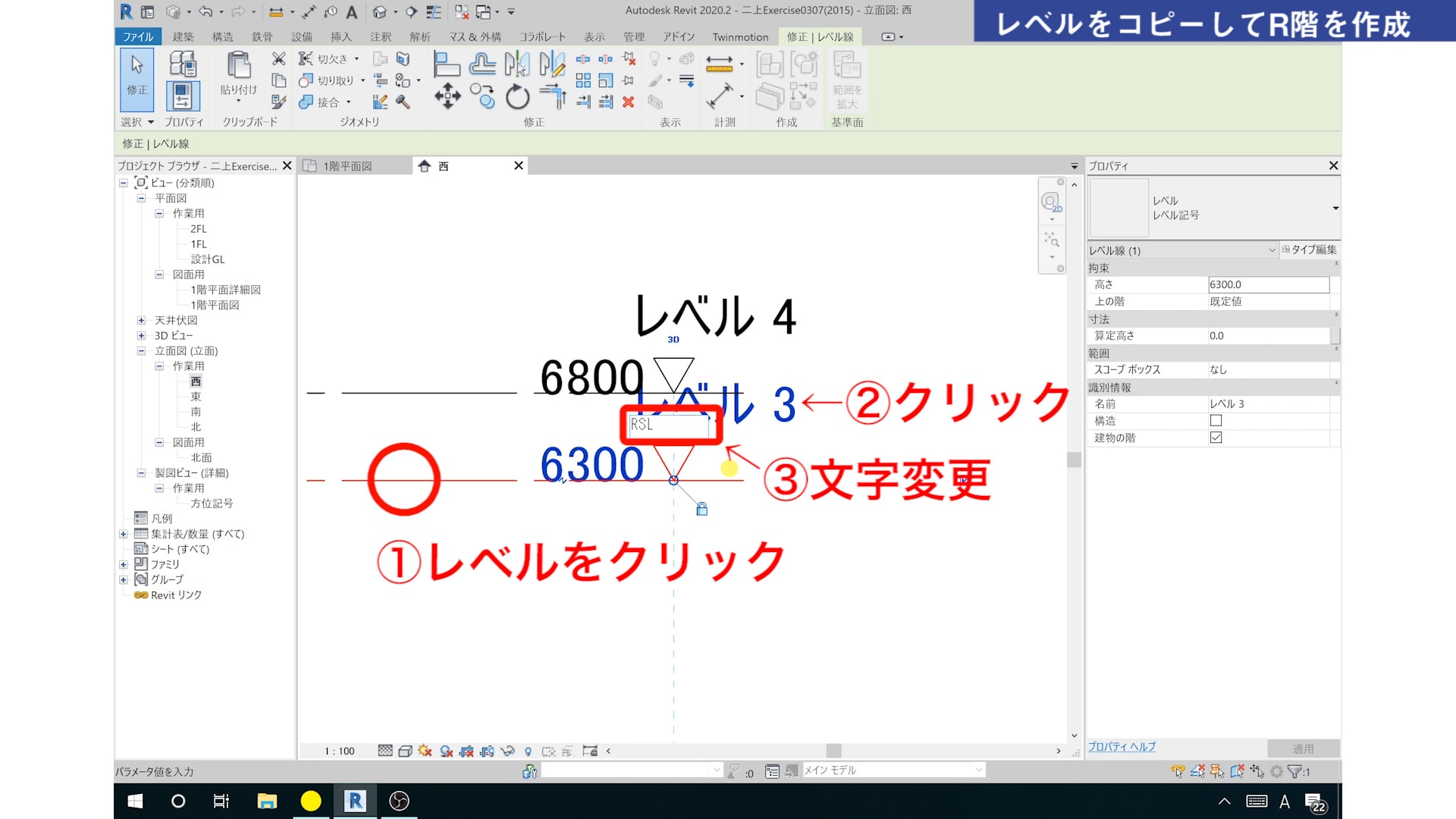
Task: Open the レベル type selector dropdown
Action: tap(1335, 208)
